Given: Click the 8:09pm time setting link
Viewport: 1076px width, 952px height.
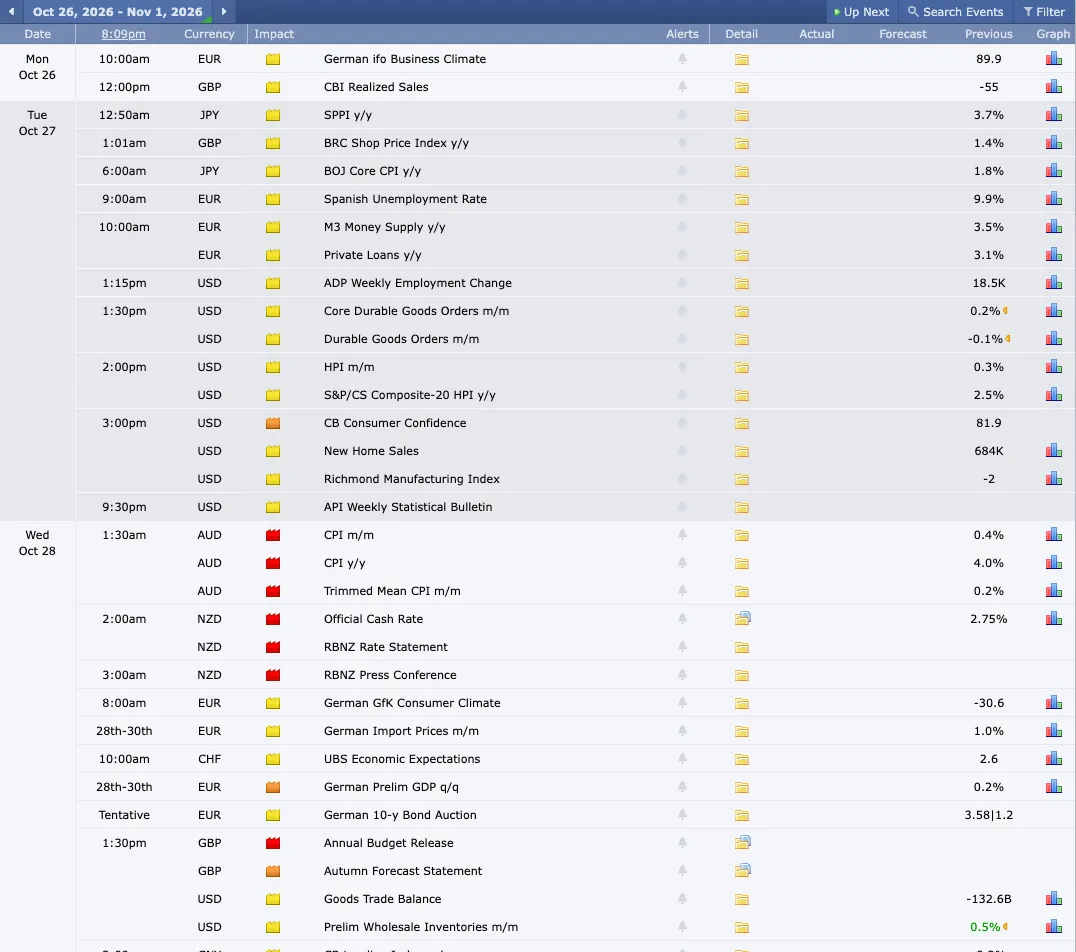Looking at the screenshot, I should 124,34.
